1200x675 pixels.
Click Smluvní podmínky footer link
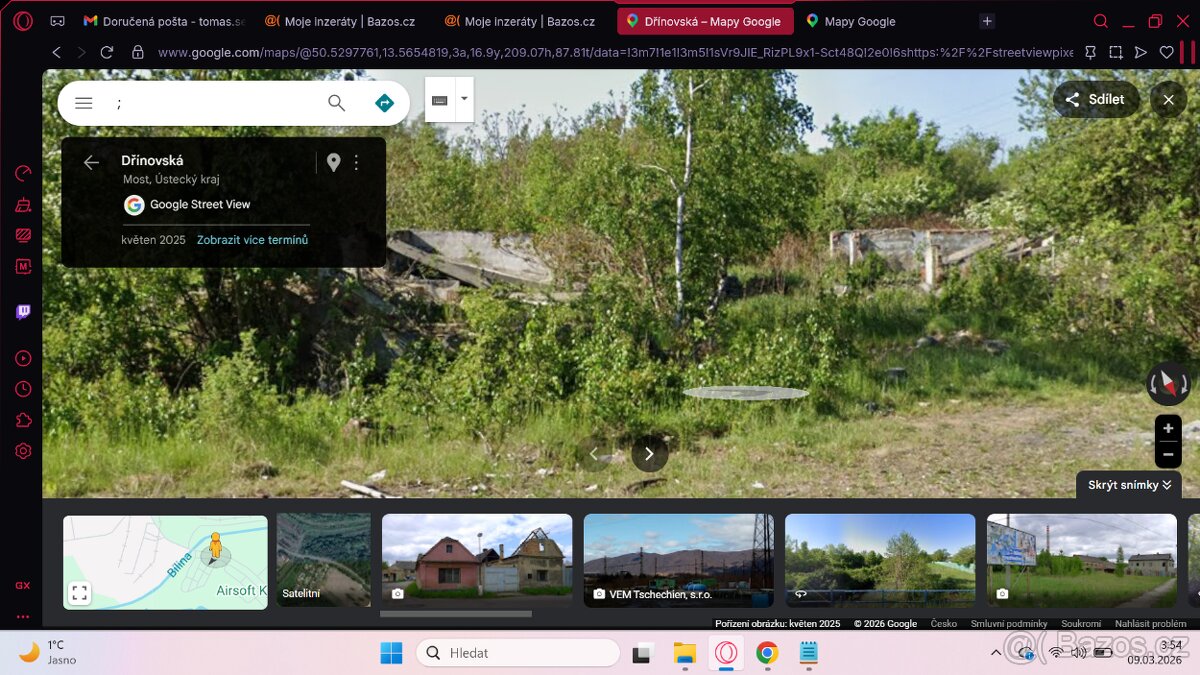(x=1009, y=623)
